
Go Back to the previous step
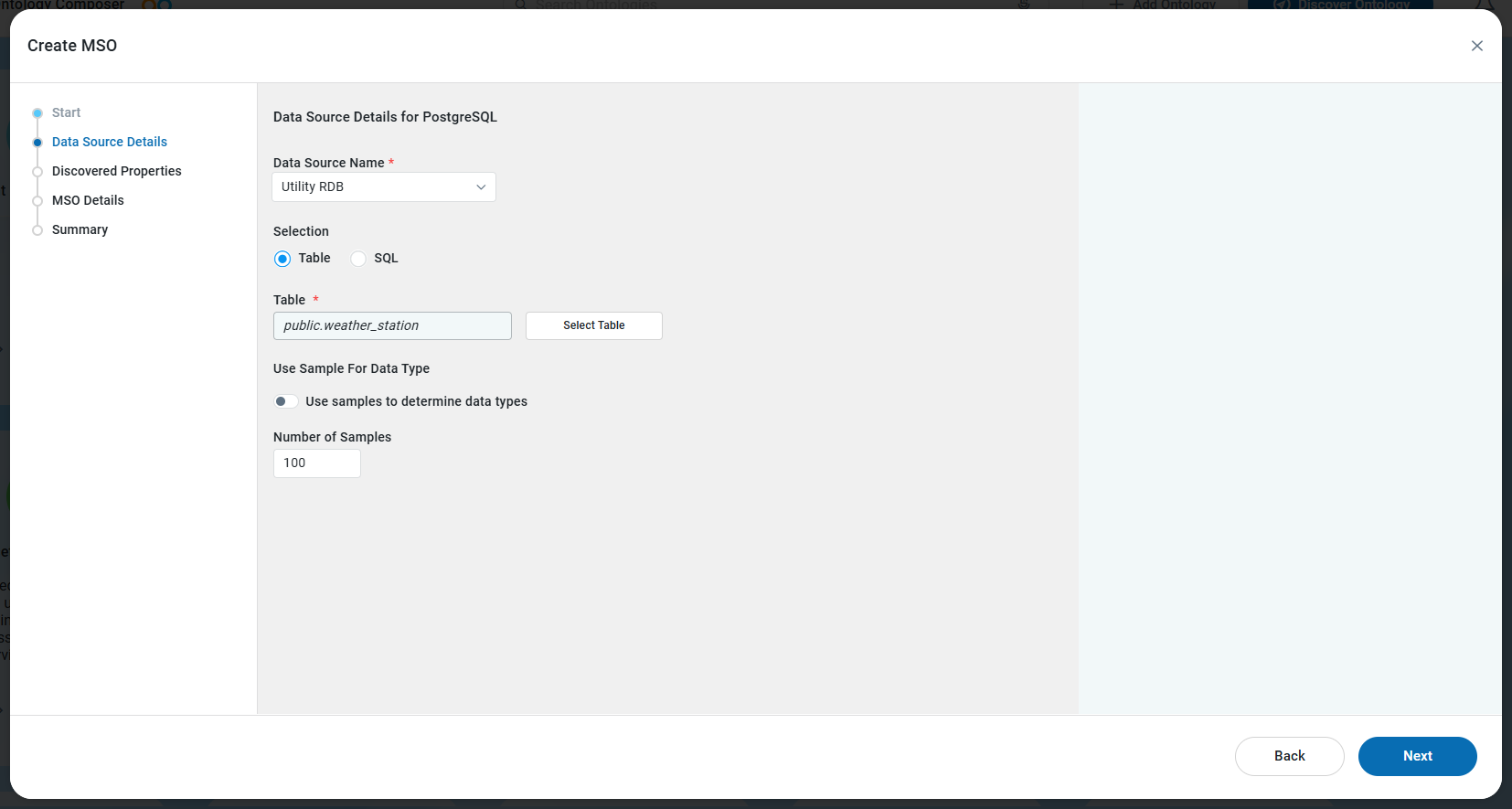(x=1289, y=756)
